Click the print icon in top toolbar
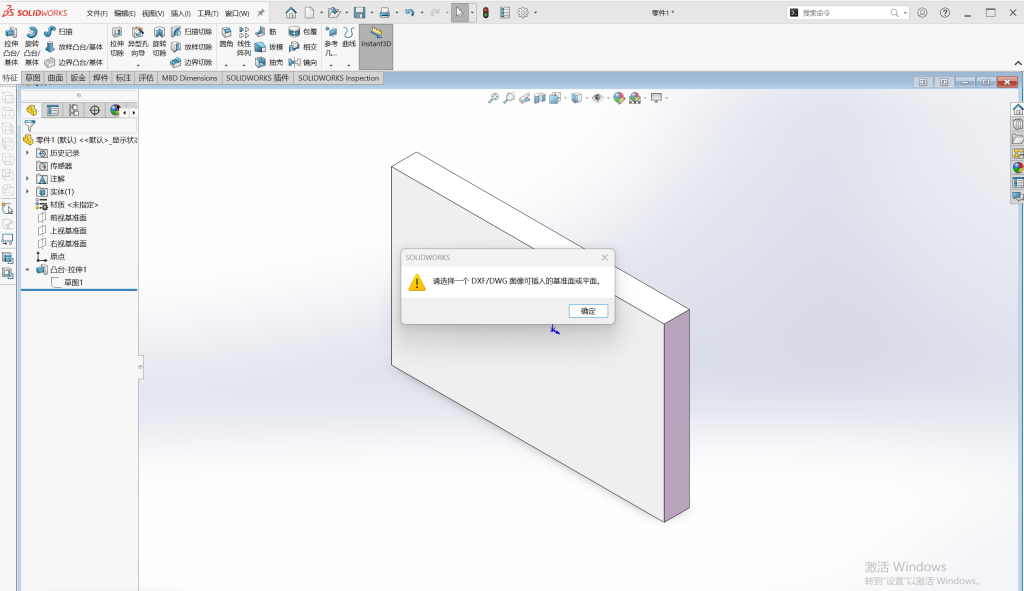1024x591 pixels. click(x=385, y=12)
